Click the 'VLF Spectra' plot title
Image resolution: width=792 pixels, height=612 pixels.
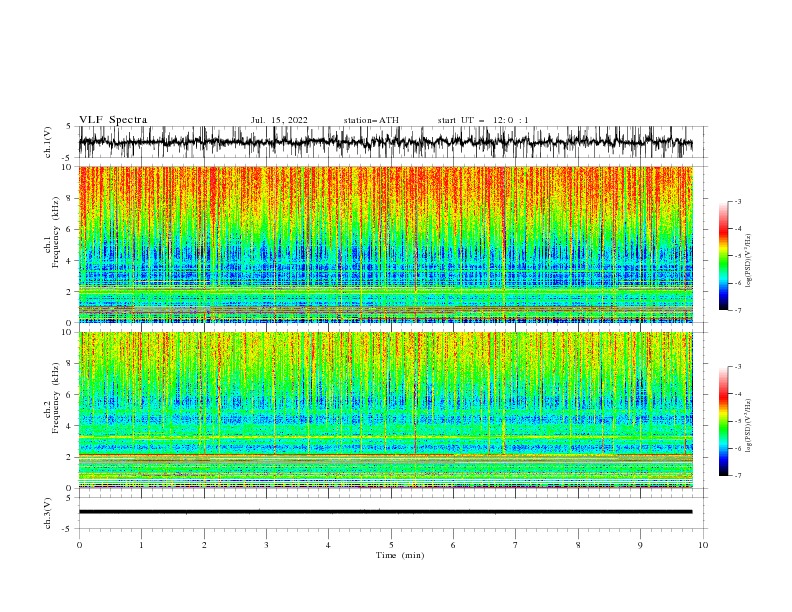[x=113, y=120]
